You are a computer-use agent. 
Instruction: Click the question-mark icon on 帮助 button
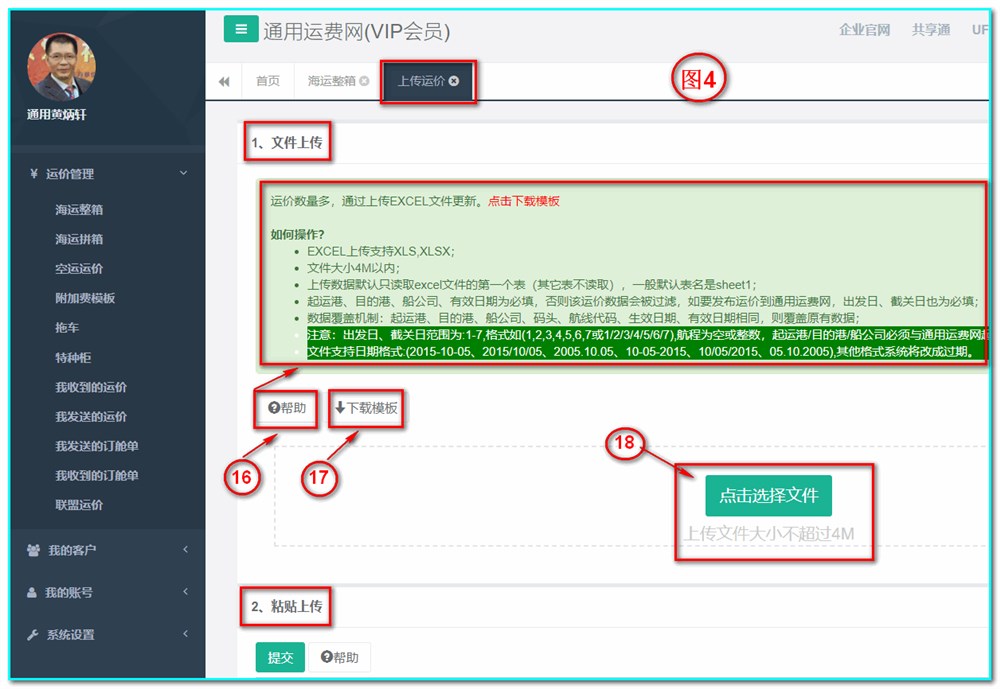[272, 405]
